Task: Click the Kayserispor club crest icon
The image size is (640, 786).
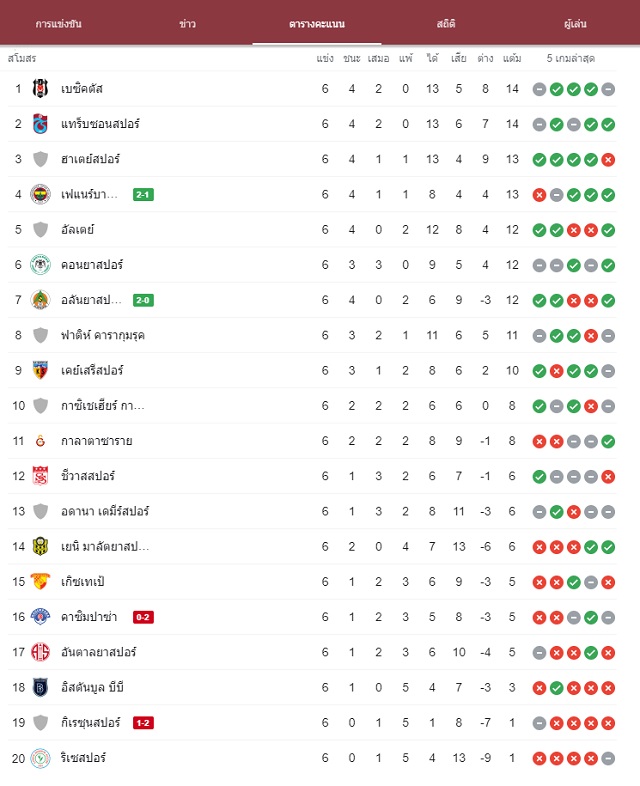Action: 40,370
